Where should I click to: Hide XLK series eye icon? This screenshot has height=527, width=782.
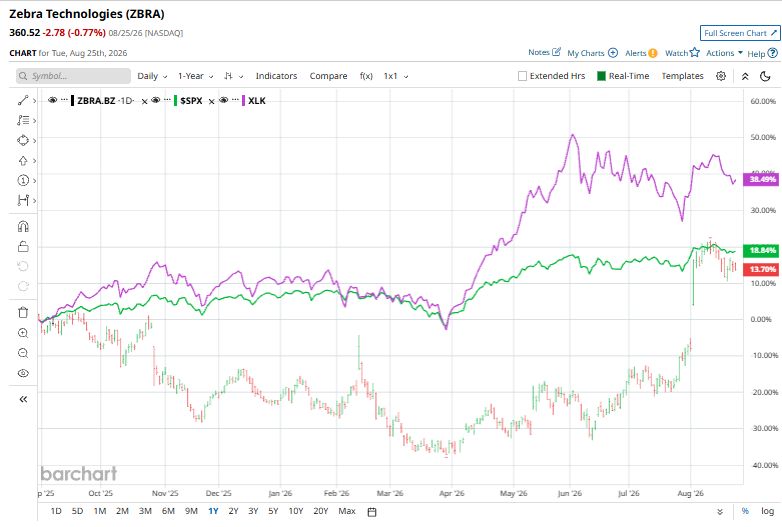coord(223,100)
